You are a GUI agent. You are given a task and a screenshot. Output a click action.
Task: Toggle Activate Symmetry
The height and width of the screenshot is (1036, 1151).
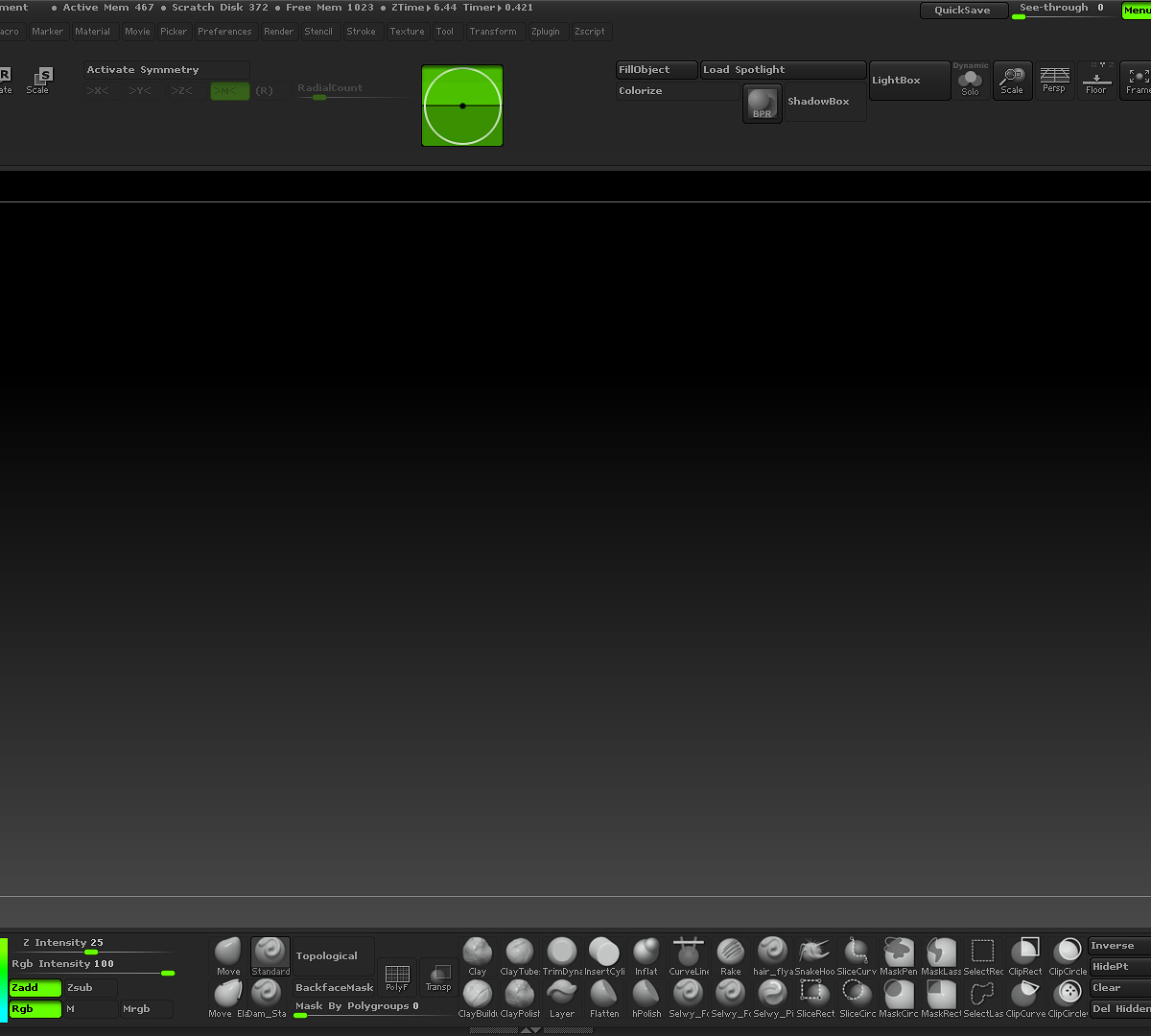167,70
